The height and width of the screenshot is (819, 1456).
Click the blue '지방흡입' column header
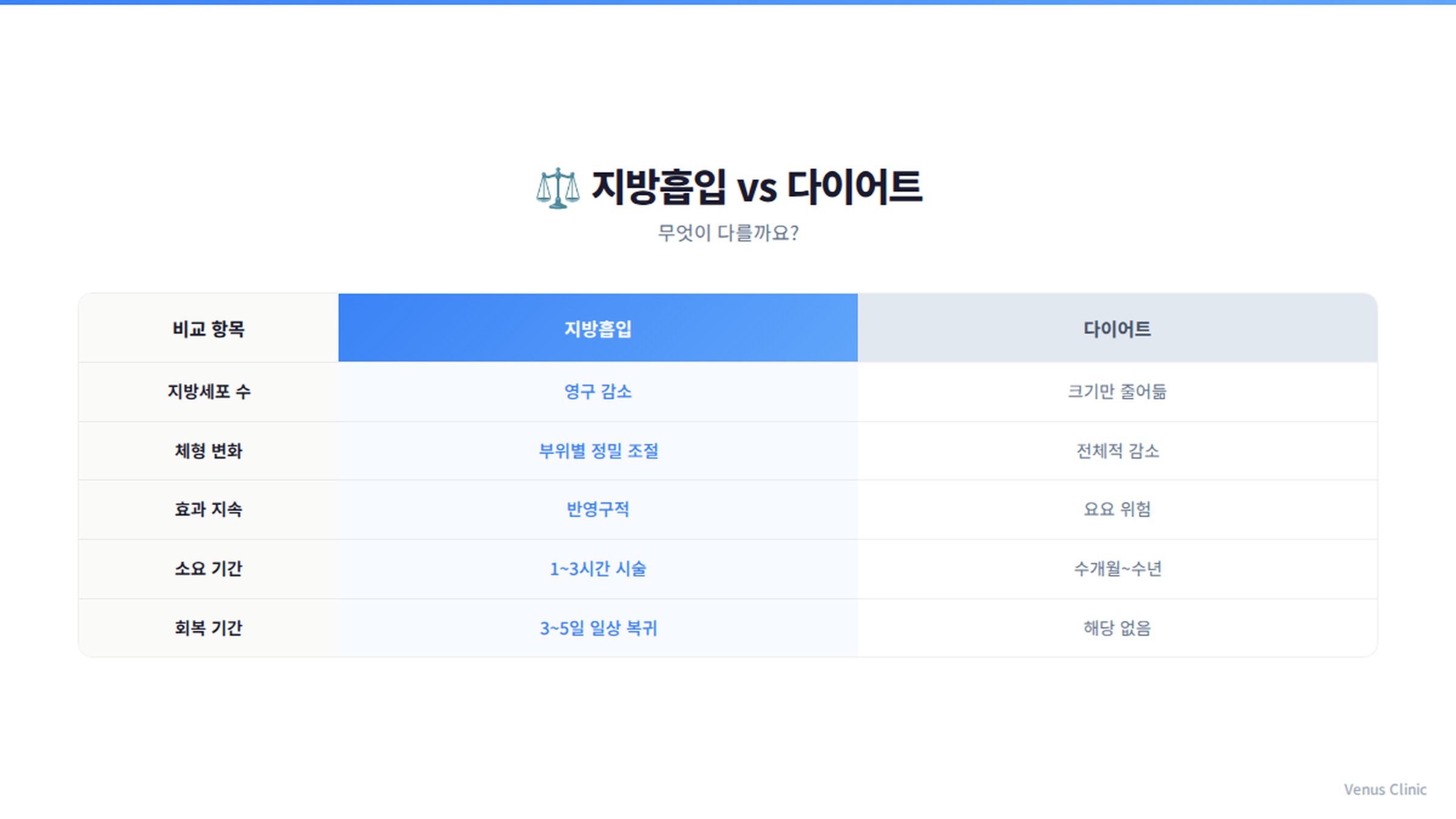click(598, 328)
